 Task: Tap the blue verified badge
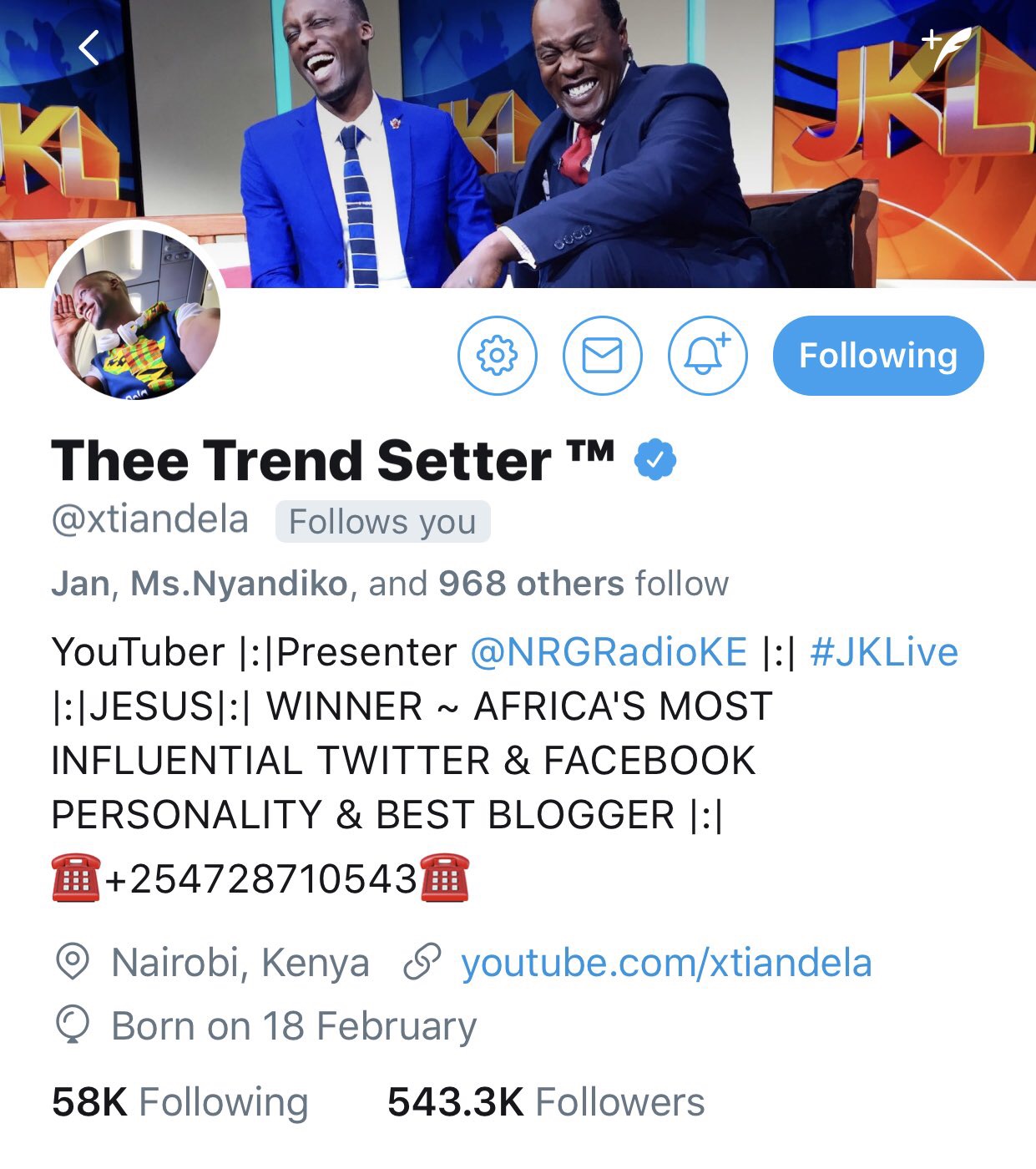pyautogui.click(x=655, y=459)
